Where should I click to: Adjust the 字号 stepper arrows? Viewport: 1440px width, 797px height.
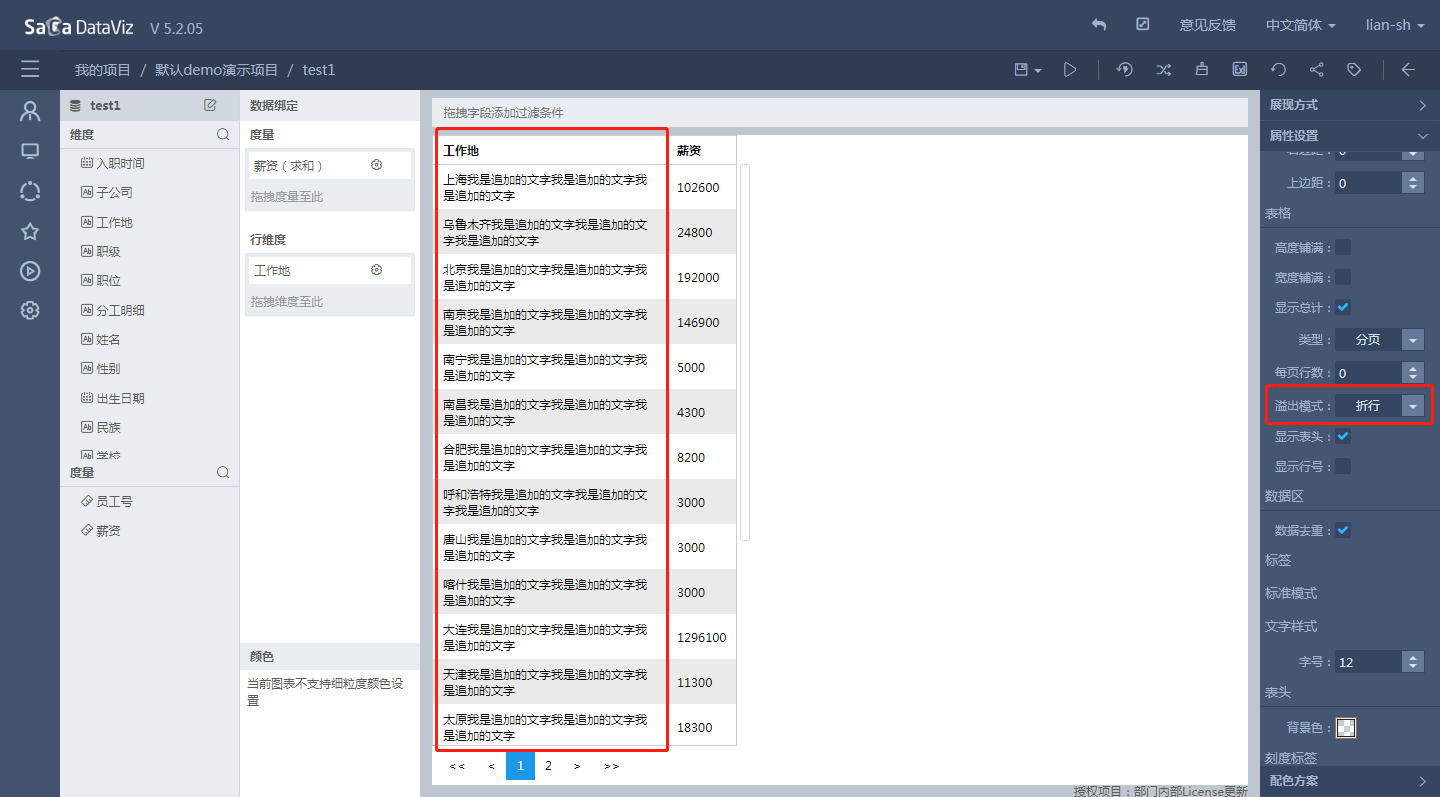coord(1413,662)
